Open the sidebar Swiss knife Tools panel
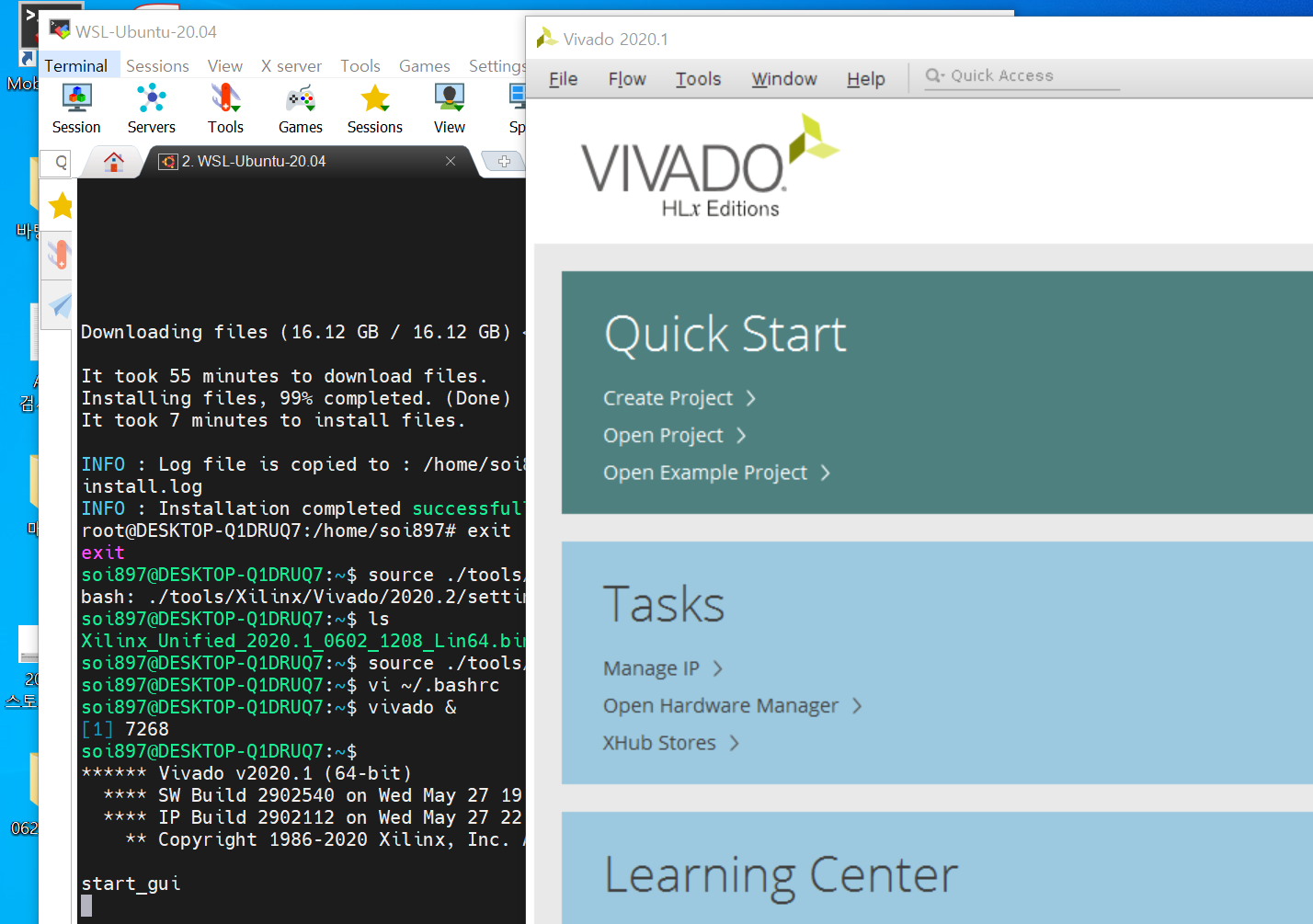The height and width of the screenshot is (924, 1313). 61,255
